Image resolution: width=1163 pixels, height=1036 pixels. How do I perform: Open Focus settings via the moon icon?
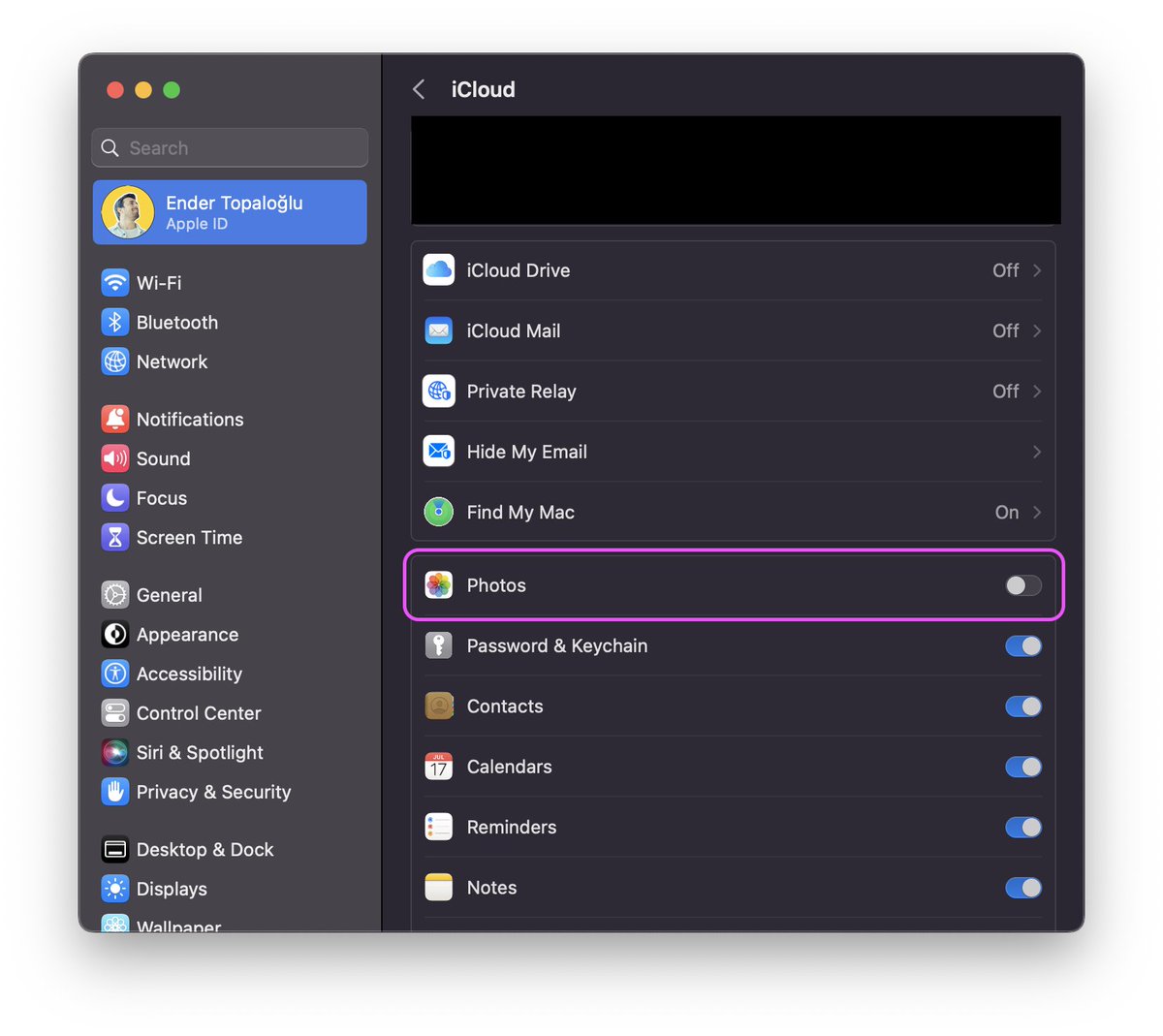(x=114, y=498)
